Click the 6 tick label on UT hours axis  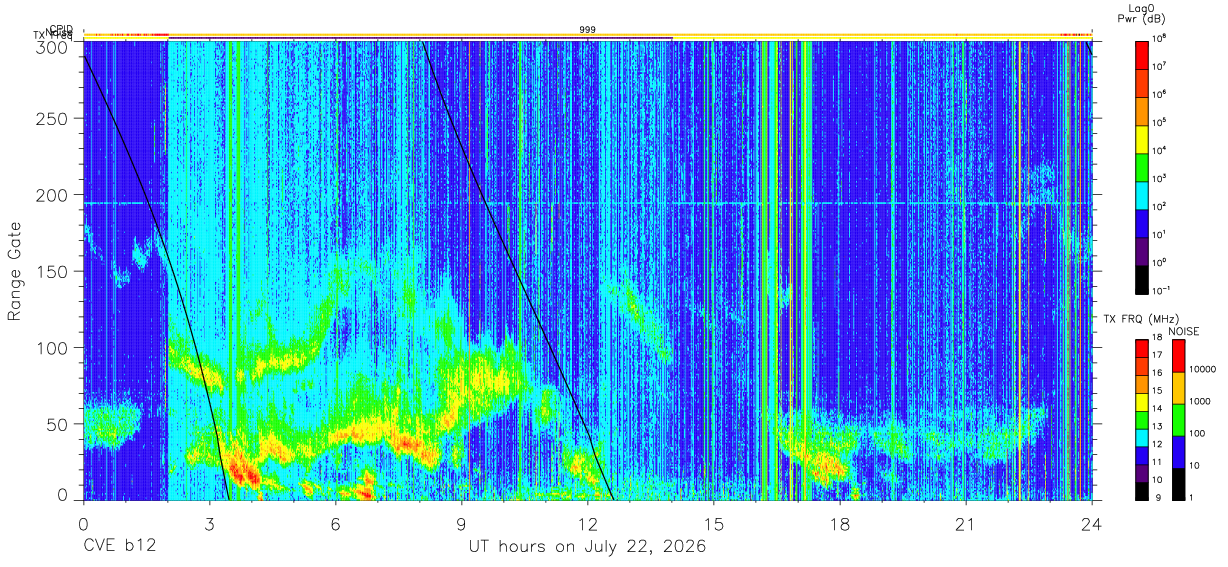pyautogui.click(x=335, y=523)
